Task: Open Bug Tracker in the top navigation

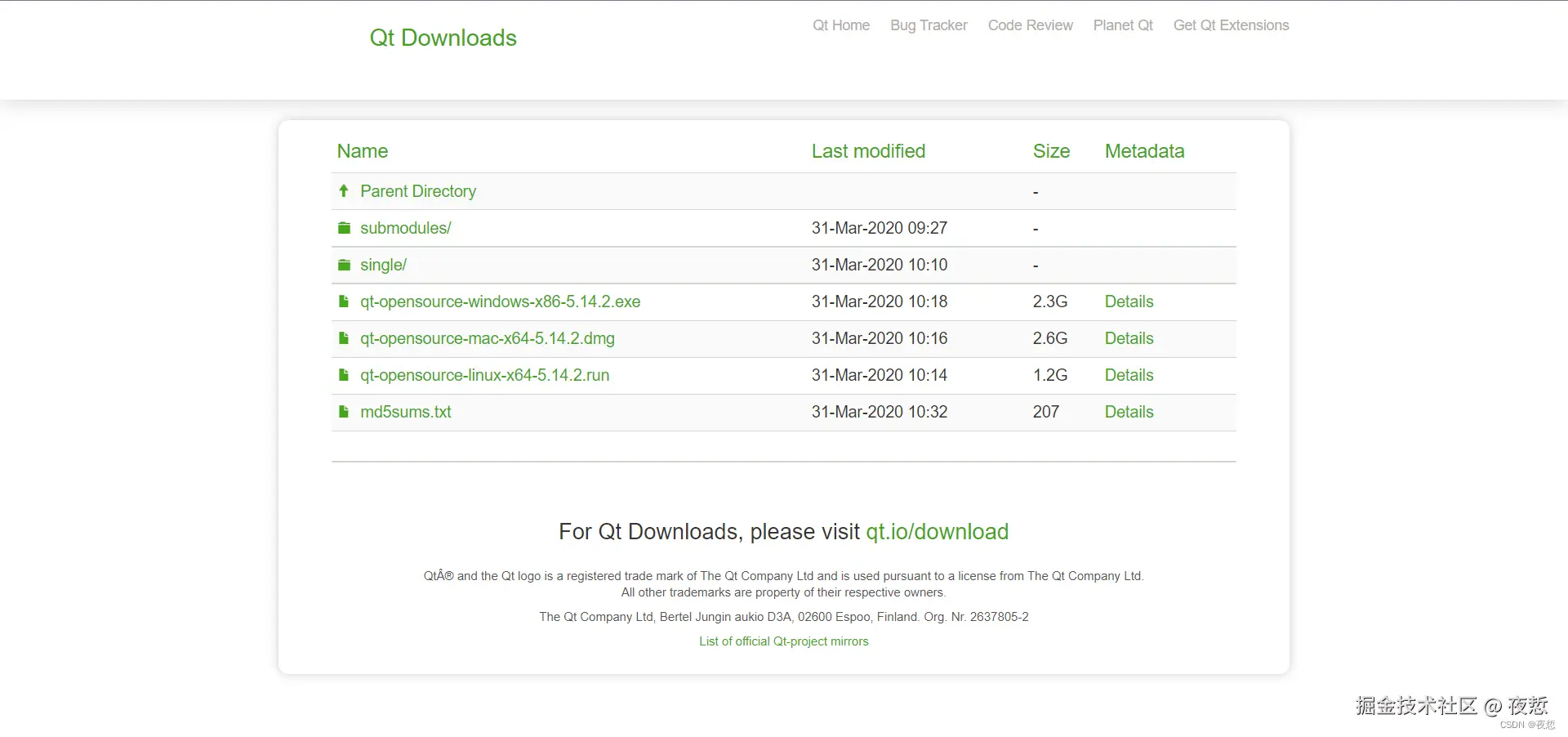Action: (x=929, y=25)
